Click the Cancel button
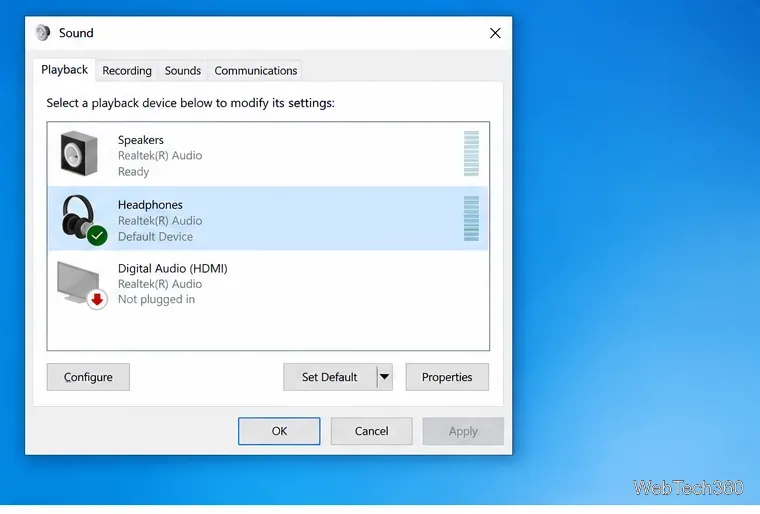This screenshot has width=760, height=514. click(372, 431)
